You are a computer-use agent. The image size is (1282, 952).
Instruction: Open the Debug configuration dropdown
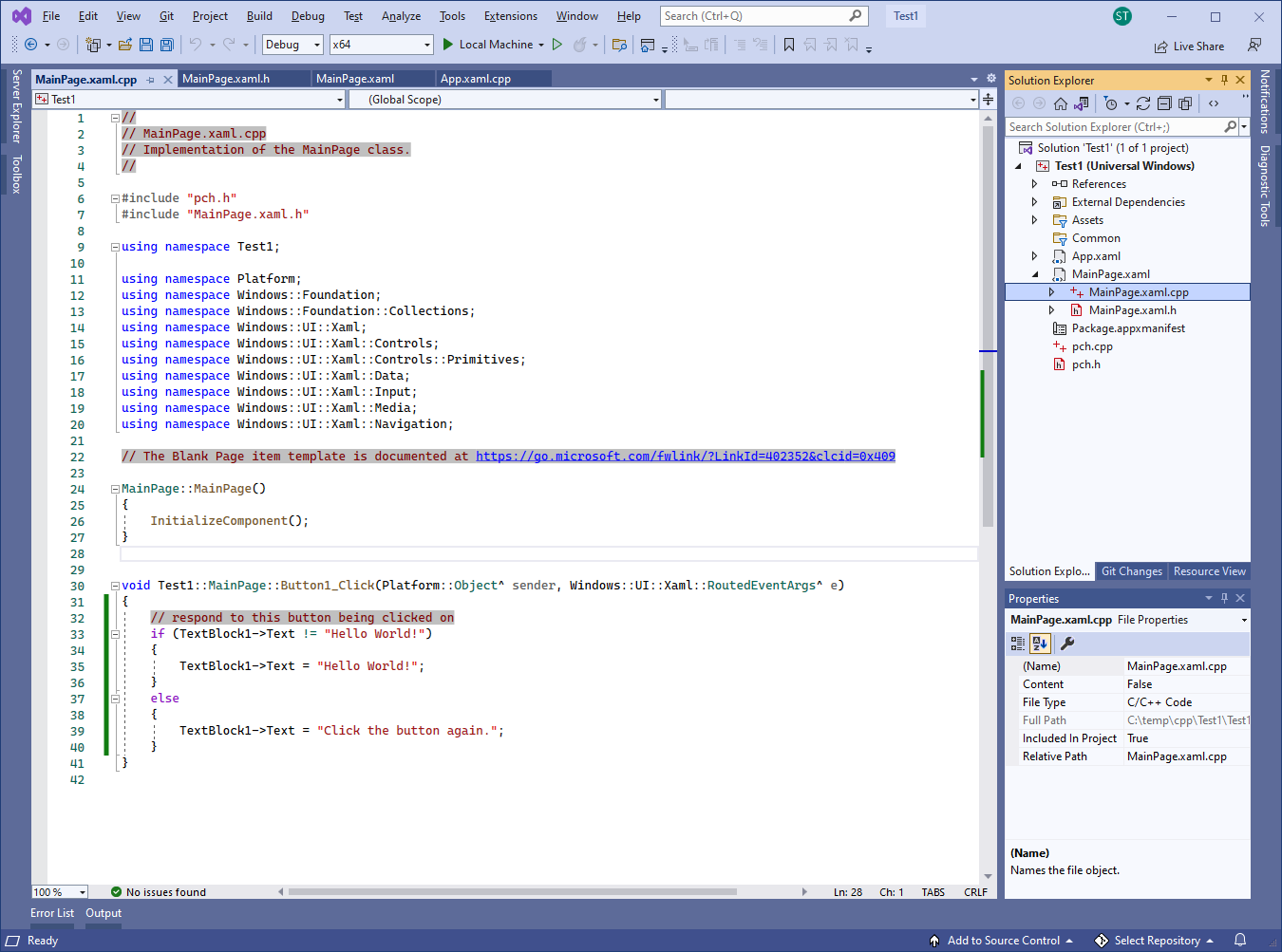coord(292,45)
